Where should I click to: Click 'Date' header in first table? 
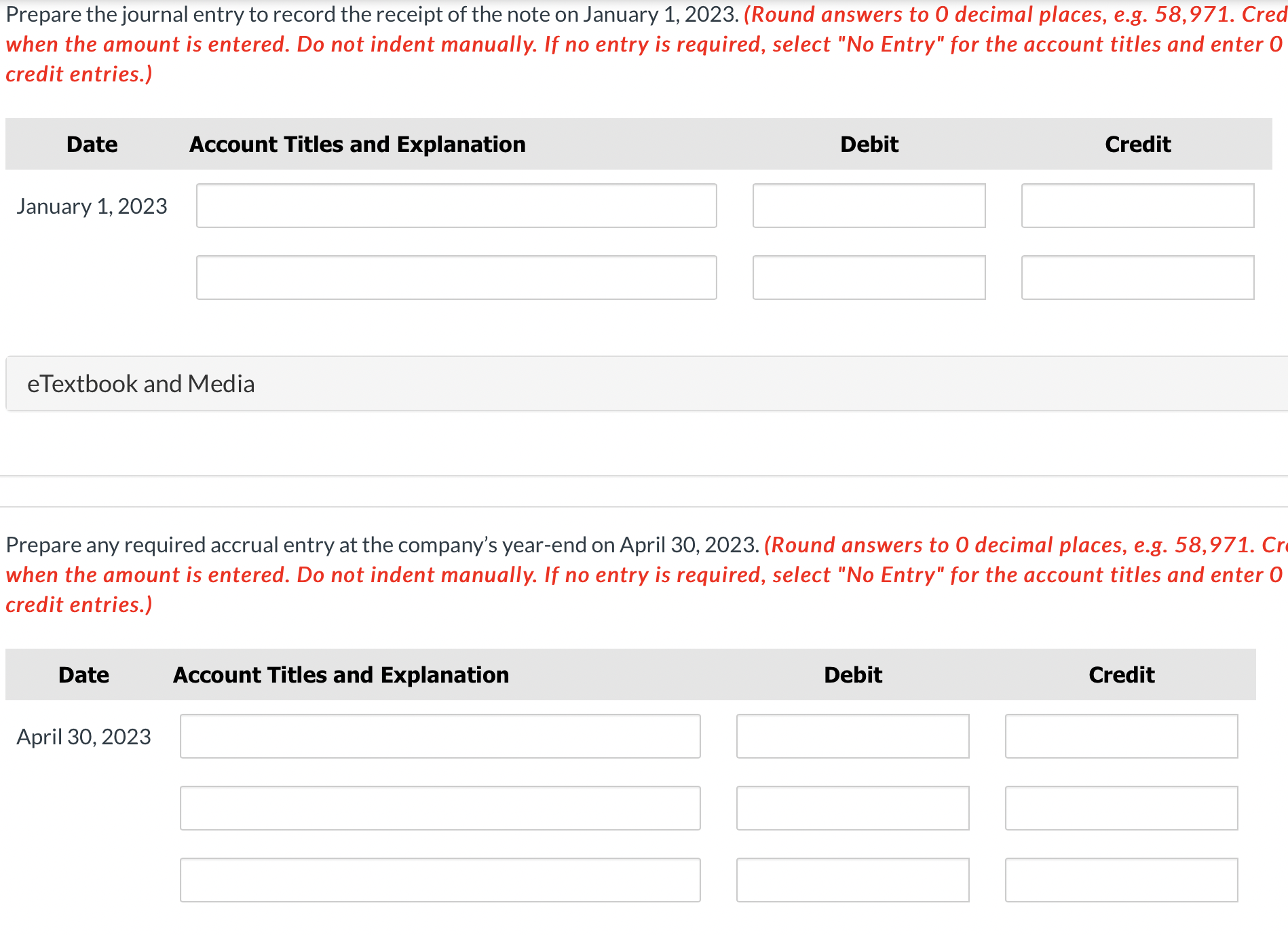tap(92, 145)
